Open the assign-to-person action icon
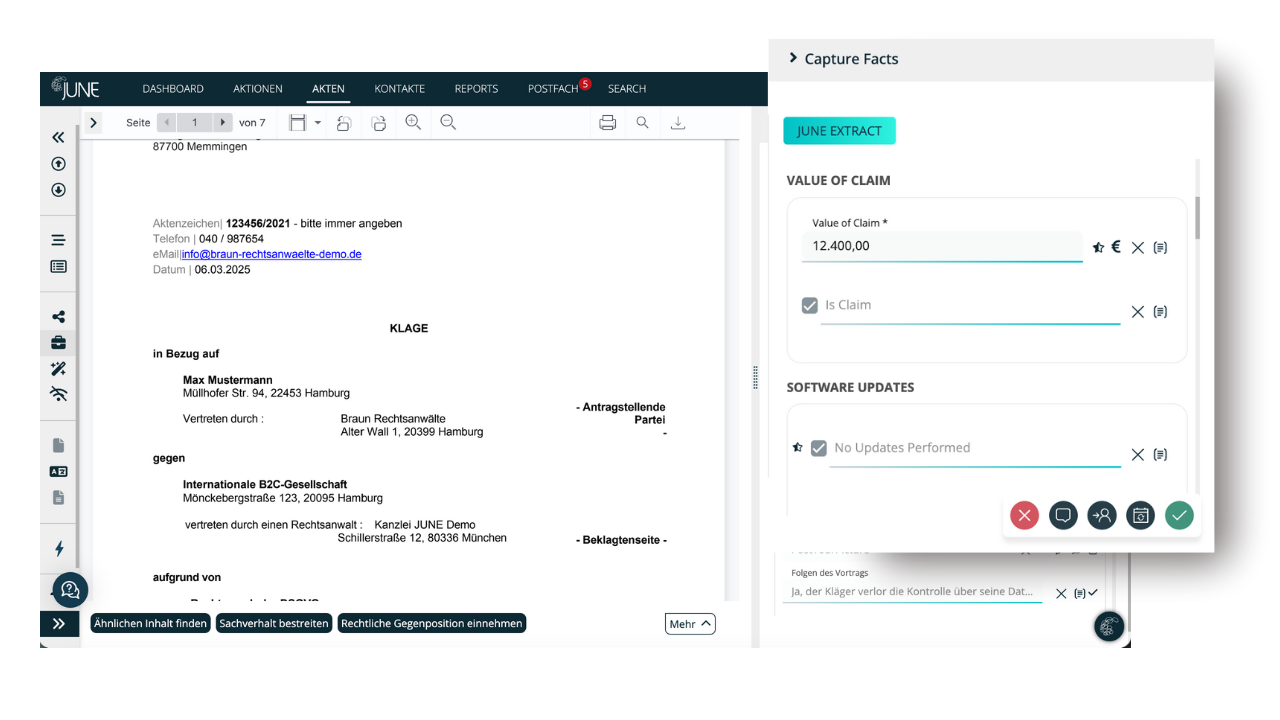The height and width of the screenshot is (720, 1280). tap(1101, 515)
